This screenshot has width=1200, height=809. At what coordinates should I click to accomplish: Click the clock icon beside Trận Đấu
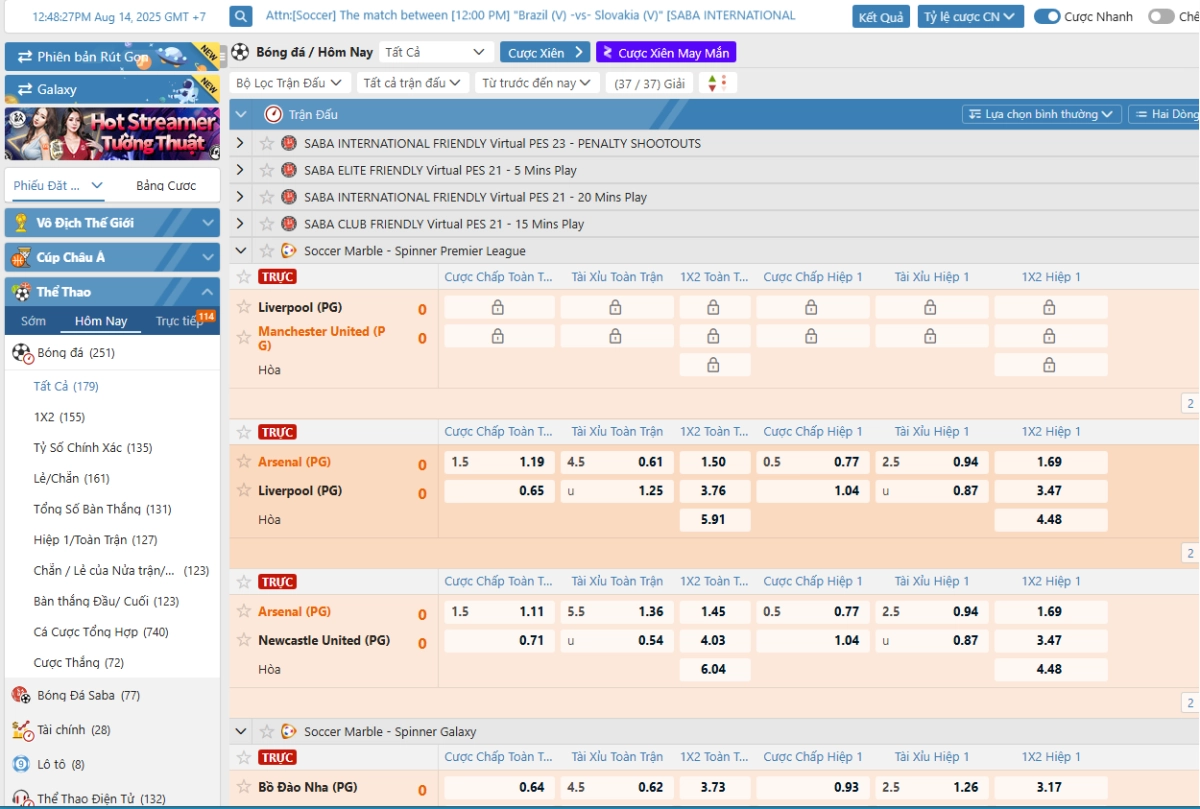pyautogui.click(x=273, y=114)
